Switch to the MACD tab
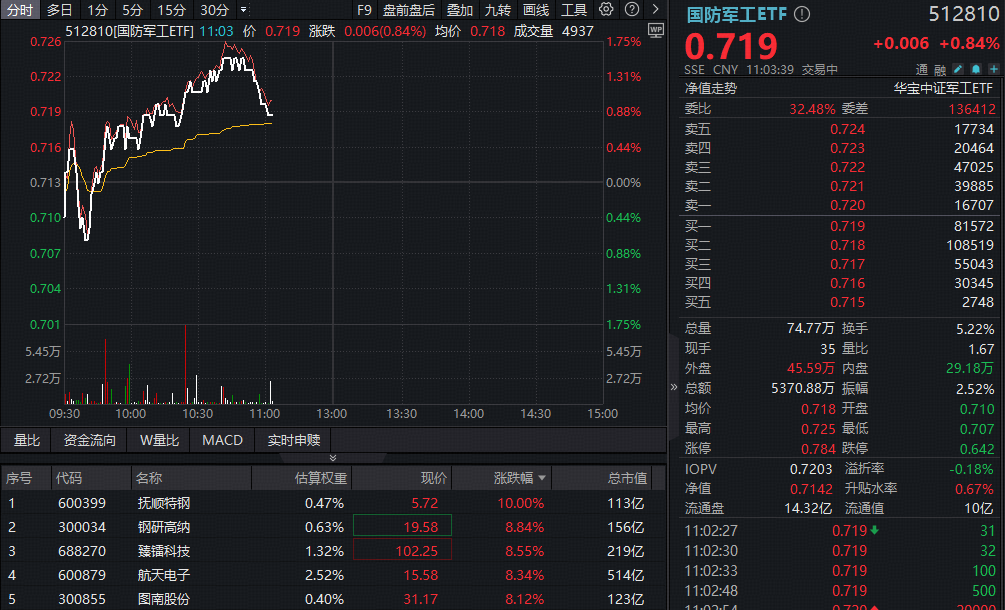The height and width of the screenshot is (610, 1005). 221,440
